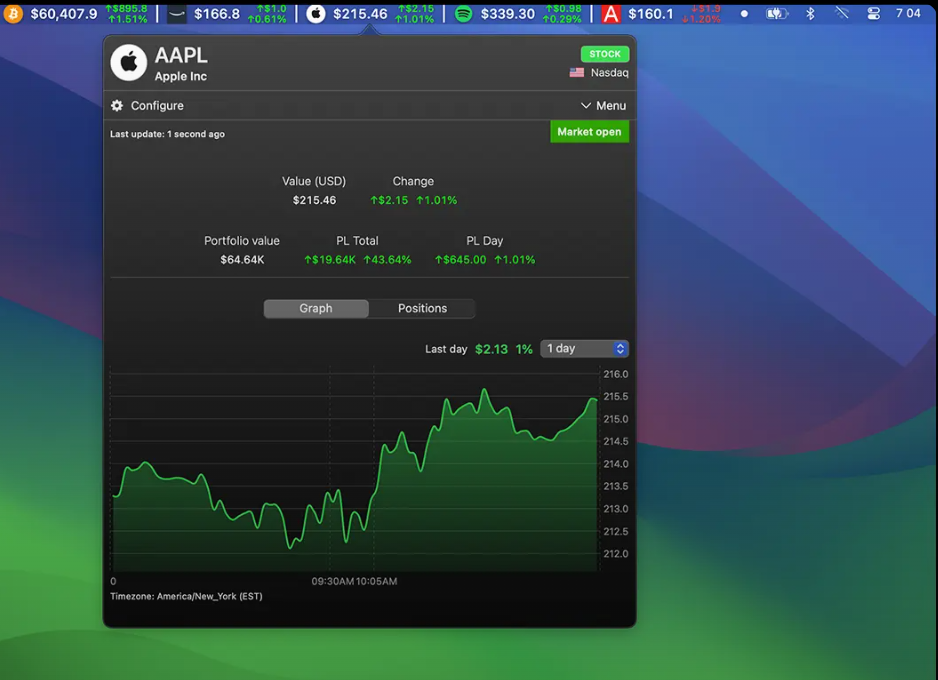The width and height of the screenshot is (938, 680).
Task: Click the white dot indicator in menu bar
Action: tap(744, 13)
